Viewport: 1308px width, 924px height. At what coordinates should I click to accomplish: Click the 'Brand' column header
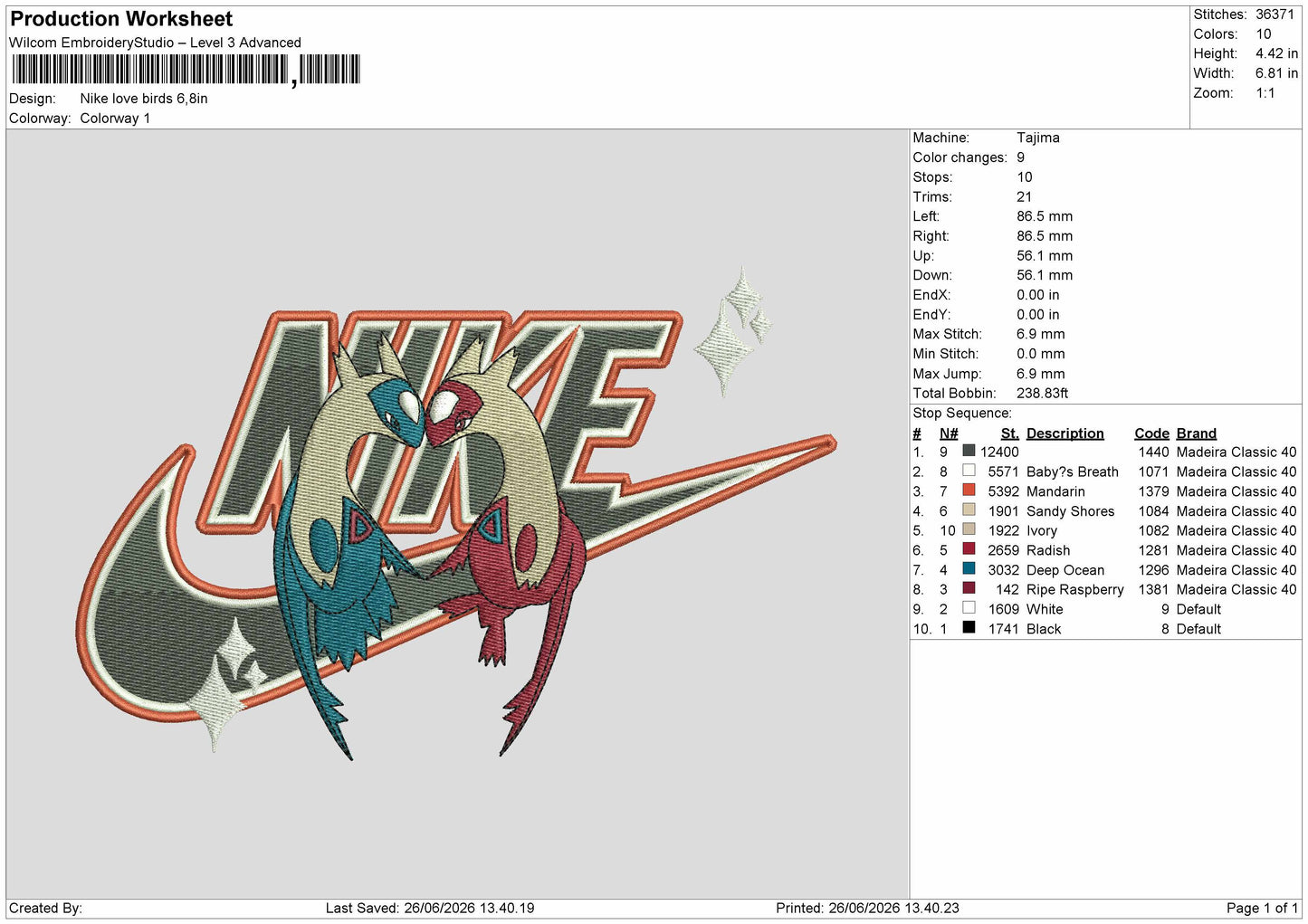coord(1196,433)
